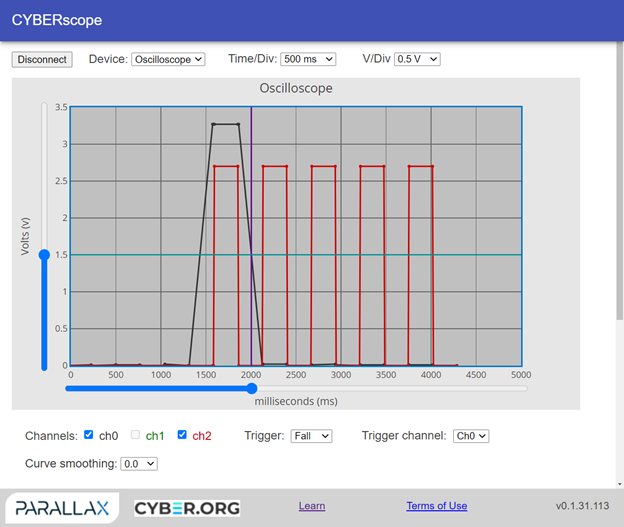Click the CYBERscope title in header
The image size is (624, 527).
[57, 20]
